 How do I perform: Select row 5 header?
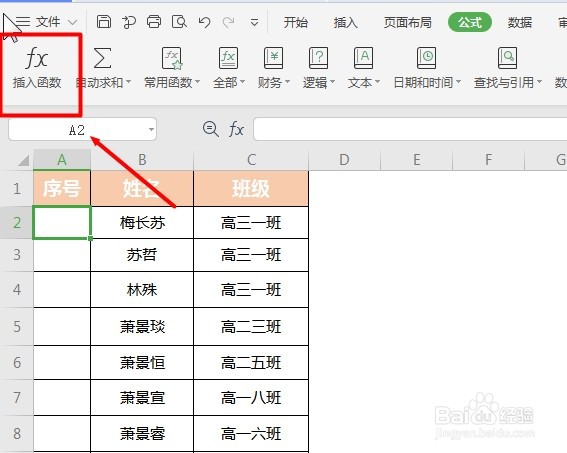click(x=17, y=327)
